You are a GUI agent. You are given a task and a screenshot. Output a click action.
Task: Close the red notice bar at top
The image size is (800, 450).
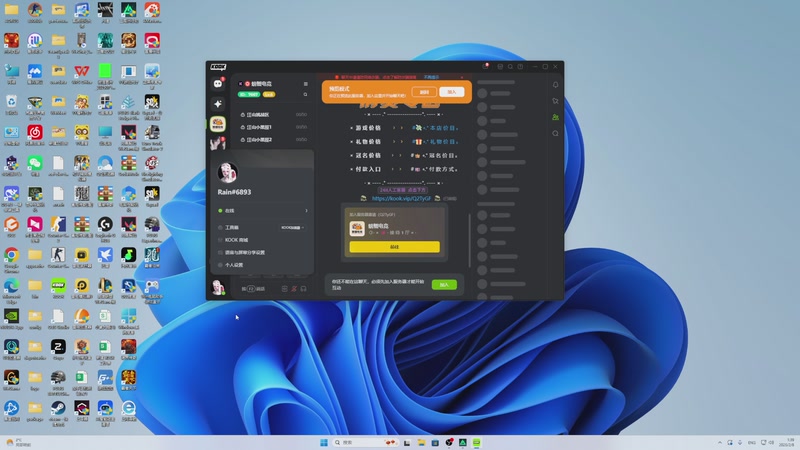[462, 77]
